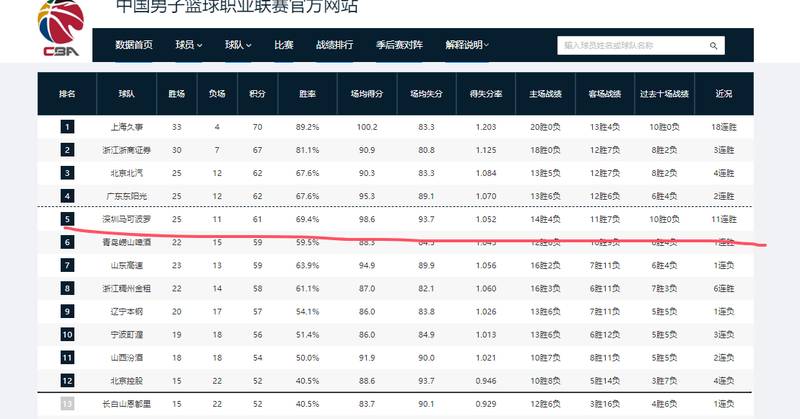Click the CBA league logo

[x=61, y=28]
